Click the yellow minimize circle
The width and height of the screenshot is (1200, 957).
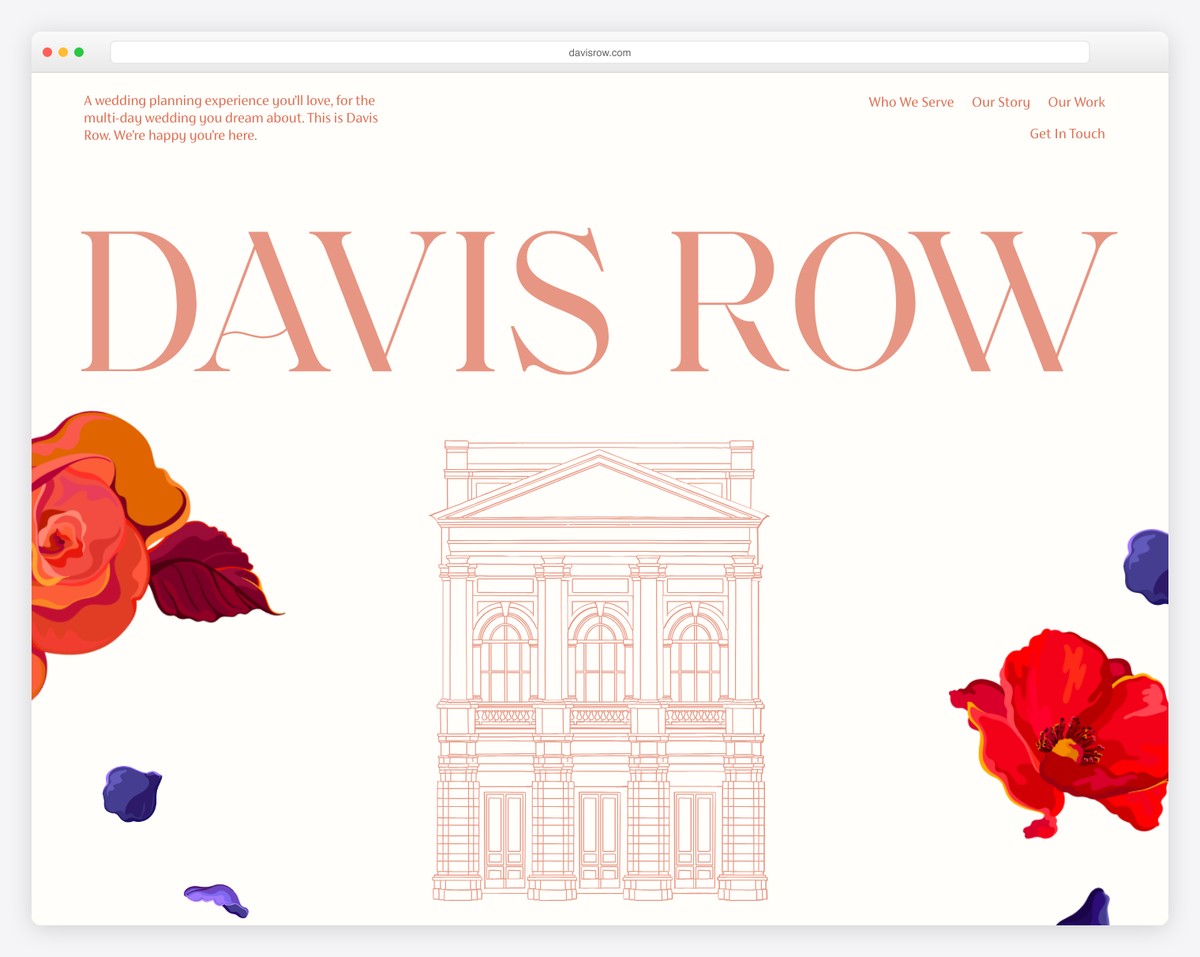click(62, 51)
